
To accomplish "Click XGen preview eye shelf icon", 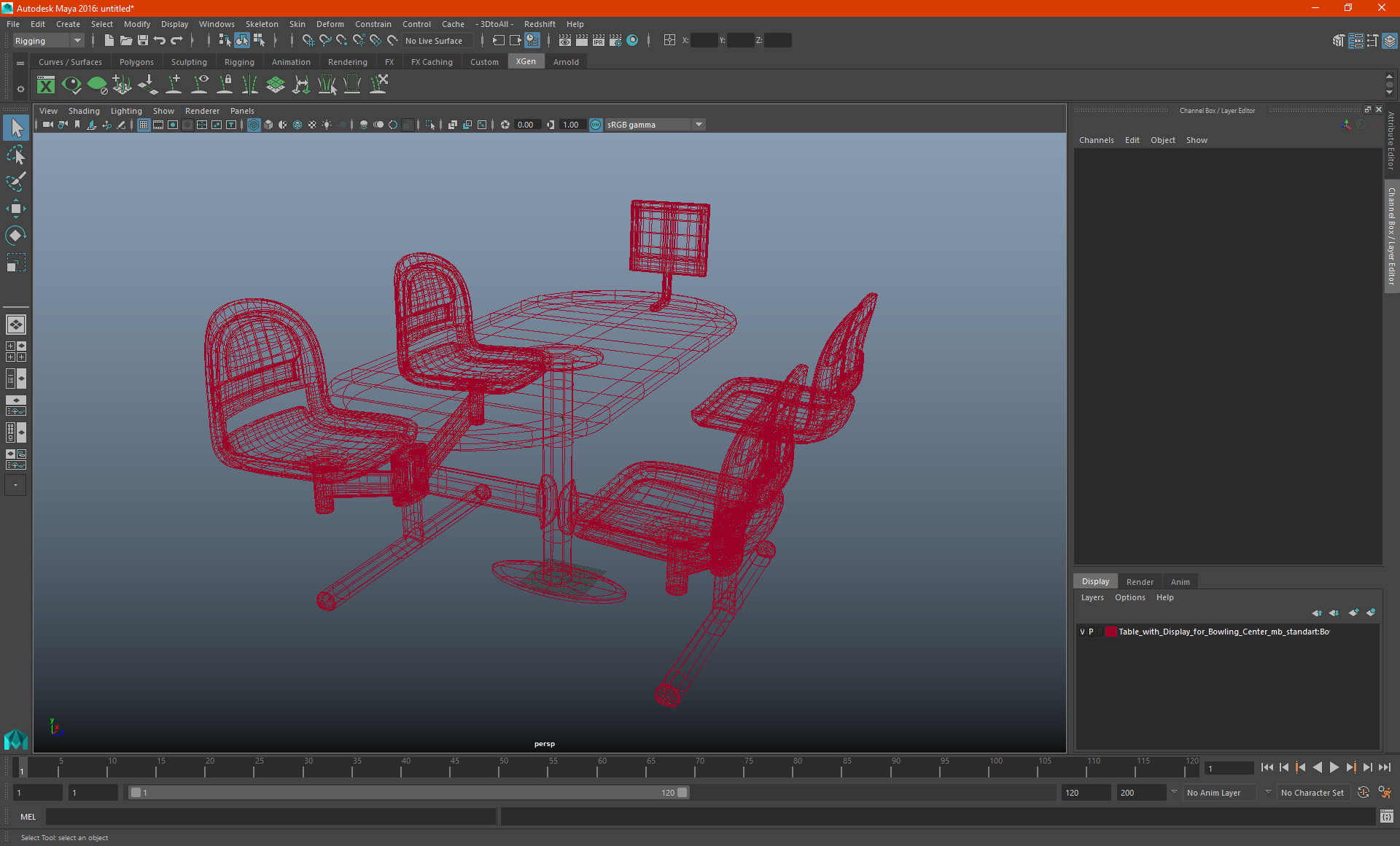I will 71,85.
